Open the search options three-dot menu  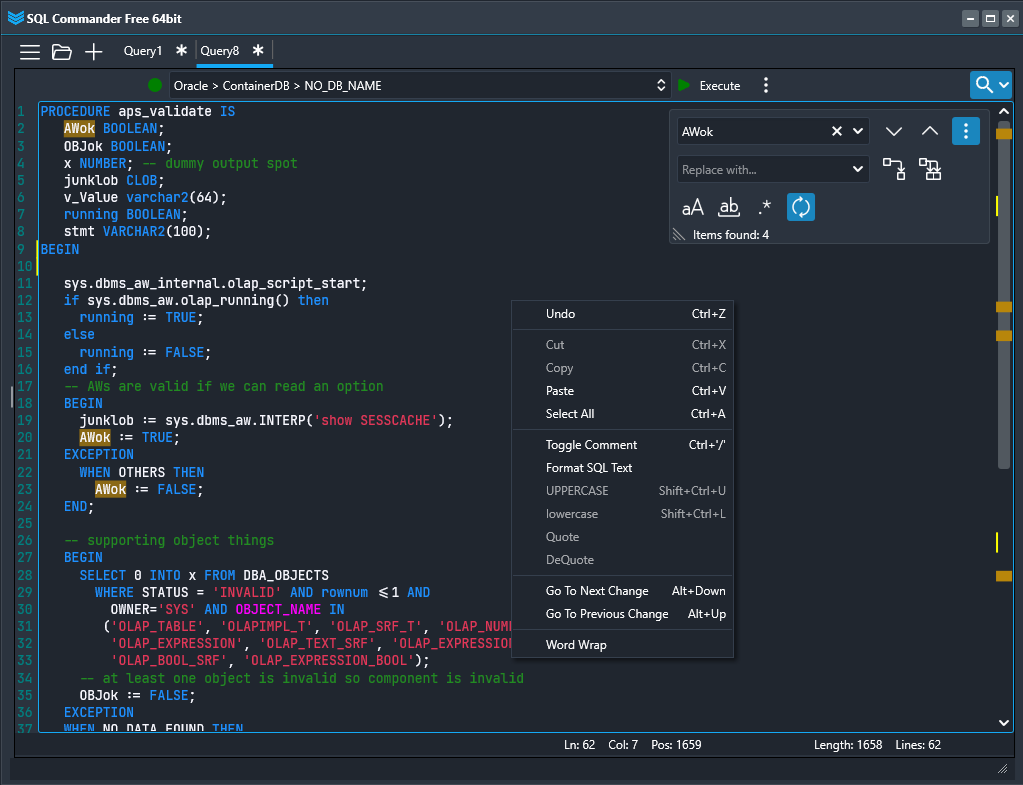(965, 130)
